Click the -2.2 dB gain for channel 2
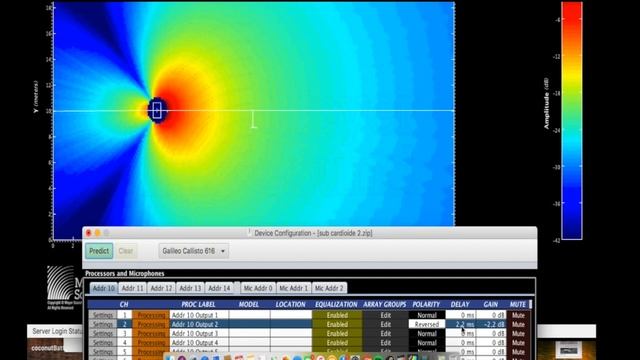Viewport: 640px width, 360px height. (491, 324)
